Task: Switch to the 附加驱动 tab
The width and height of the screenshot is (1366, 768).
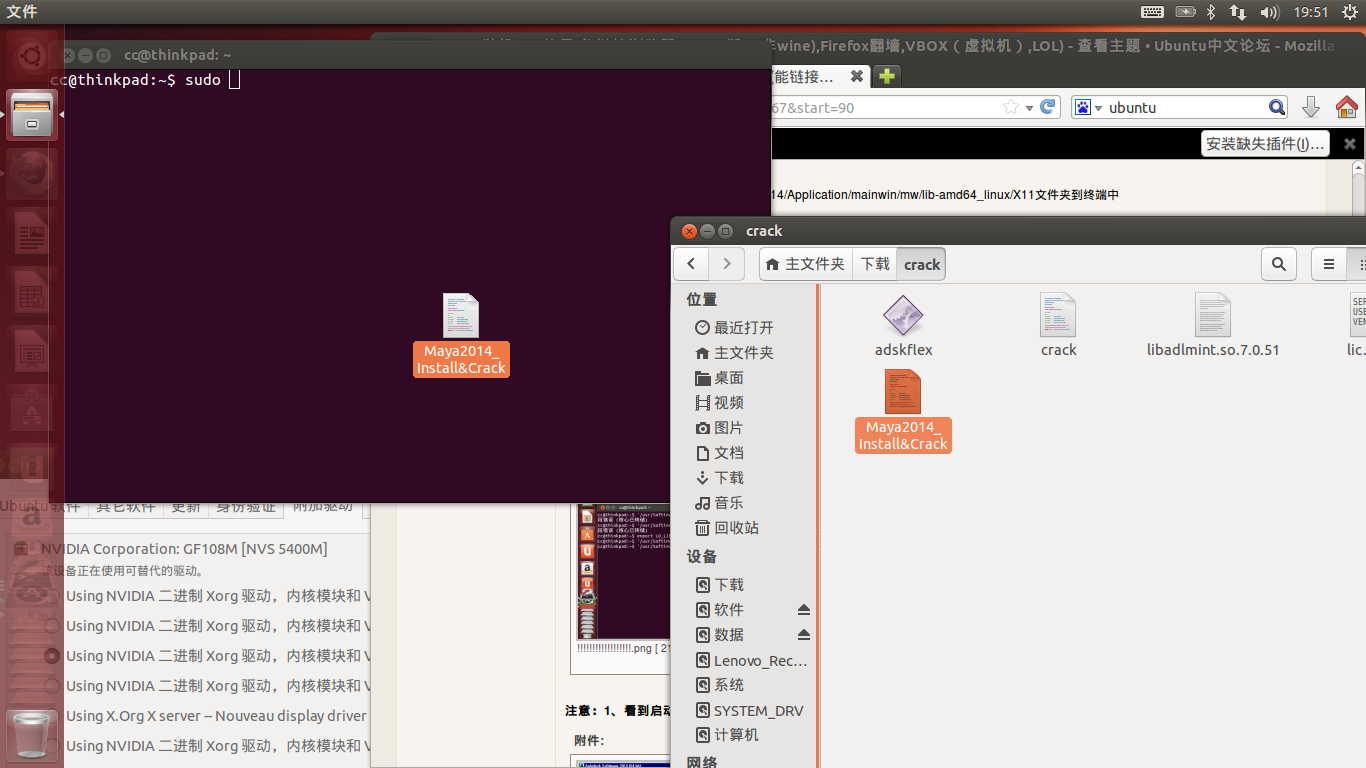Action: [323, 507]
